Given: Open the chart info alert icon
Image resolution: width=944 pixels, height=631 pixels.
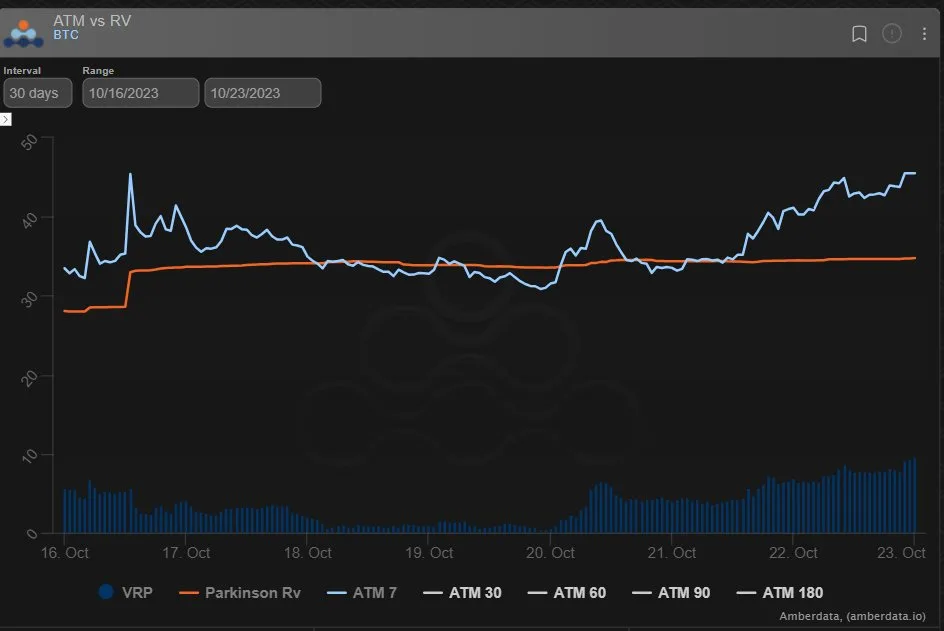Looking at the screenshot, I should [892, 33].
